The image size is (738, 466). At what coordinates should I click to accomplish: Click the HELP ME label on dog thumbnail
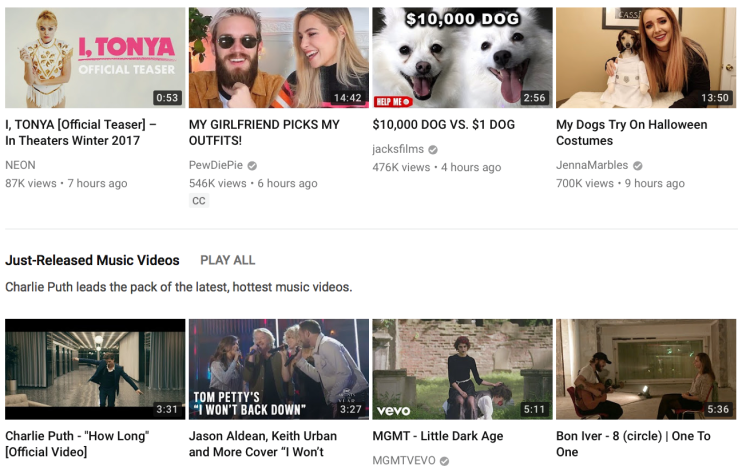point(393,102)
